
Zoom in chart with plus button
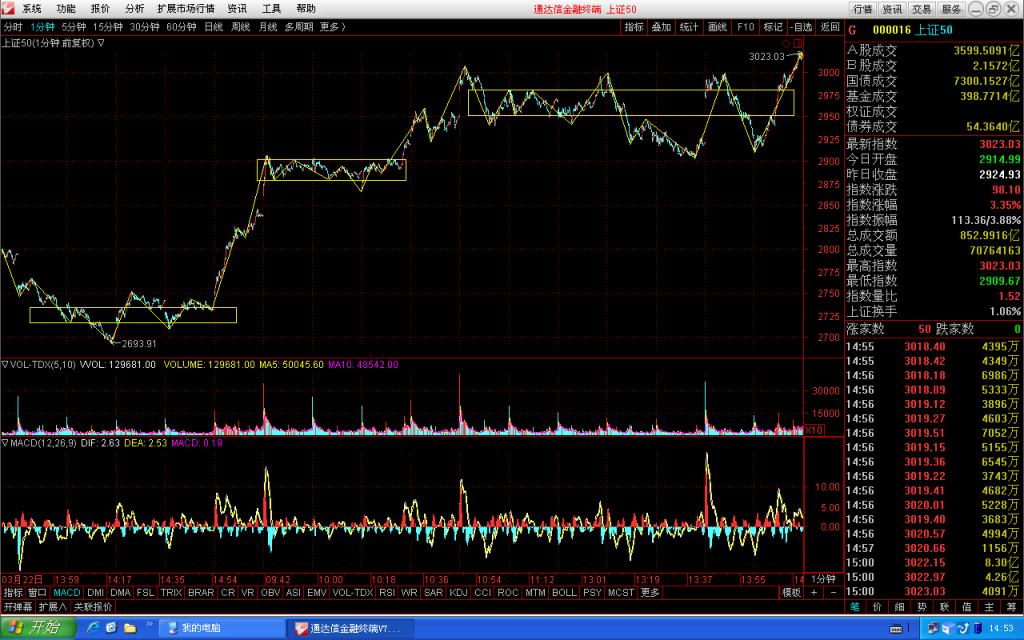click(x=814, y=592)
